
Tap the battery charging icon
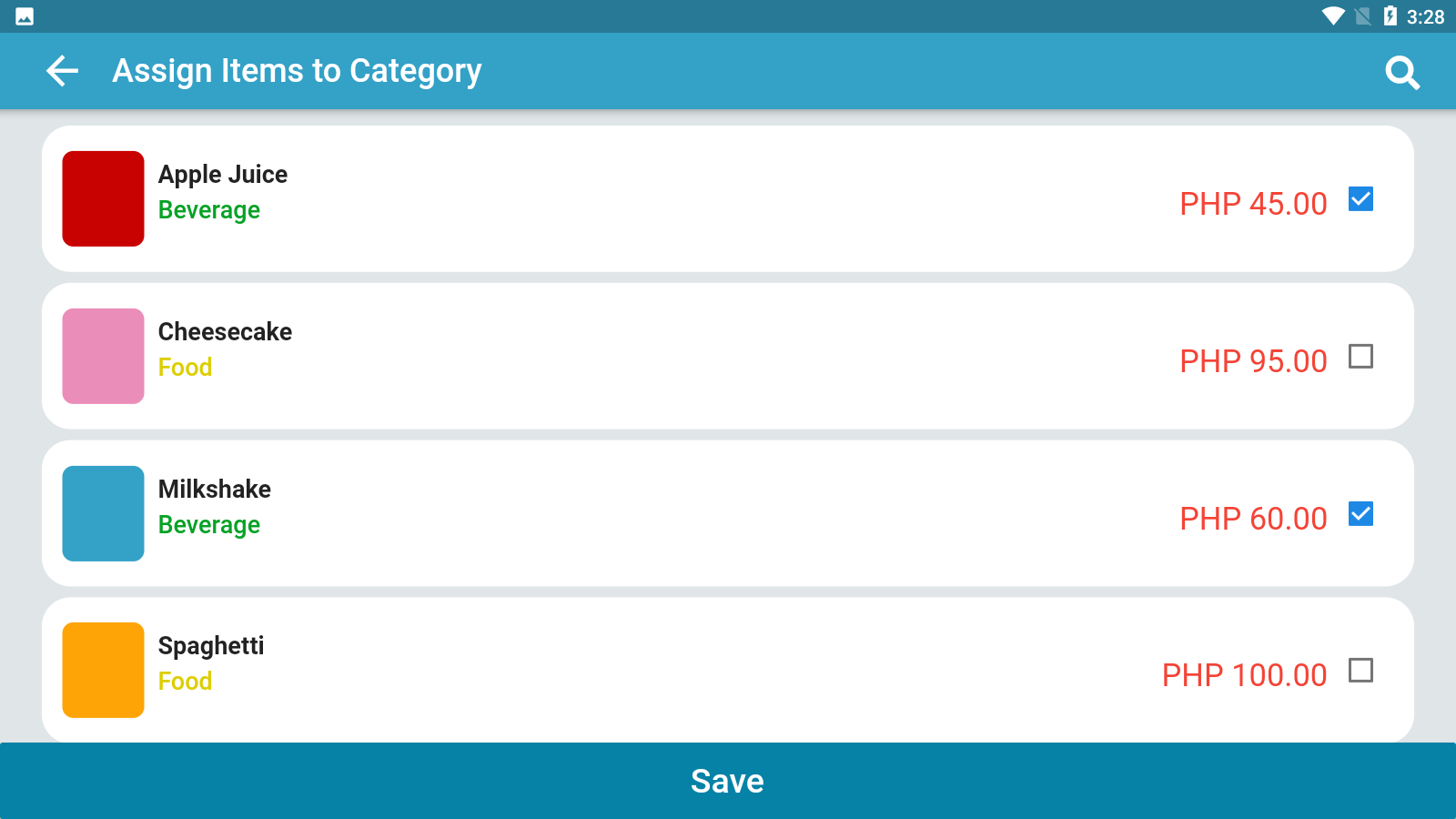tap(1390, 16)
